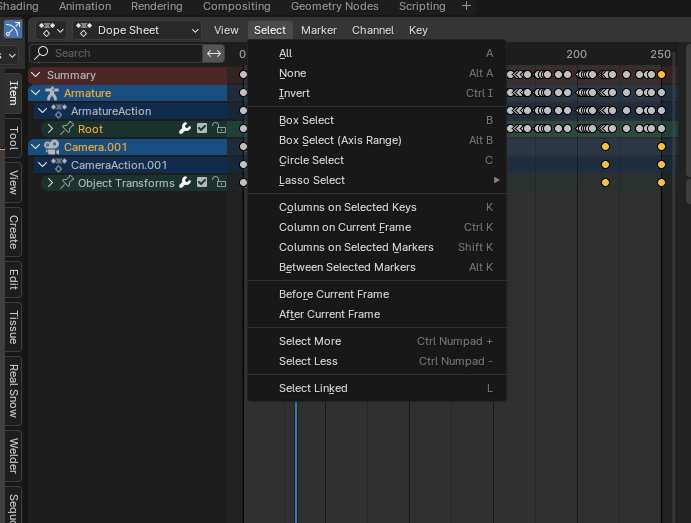Click the search filter swap-arrows button
This screenshot has height=523, width=691.
pyautogui.click(x=214, y=53)
